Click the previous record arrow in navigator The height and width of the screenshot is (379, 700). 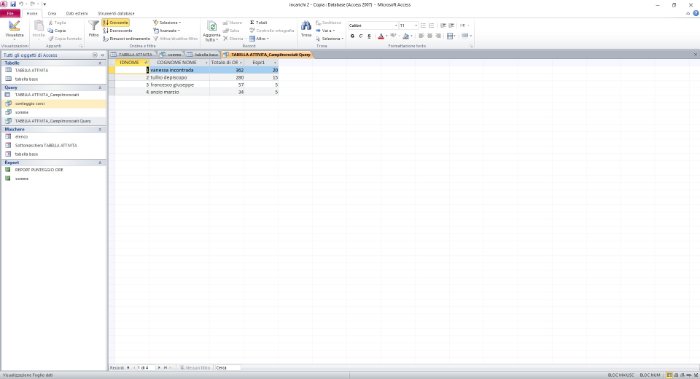click(x=134, y=368)
